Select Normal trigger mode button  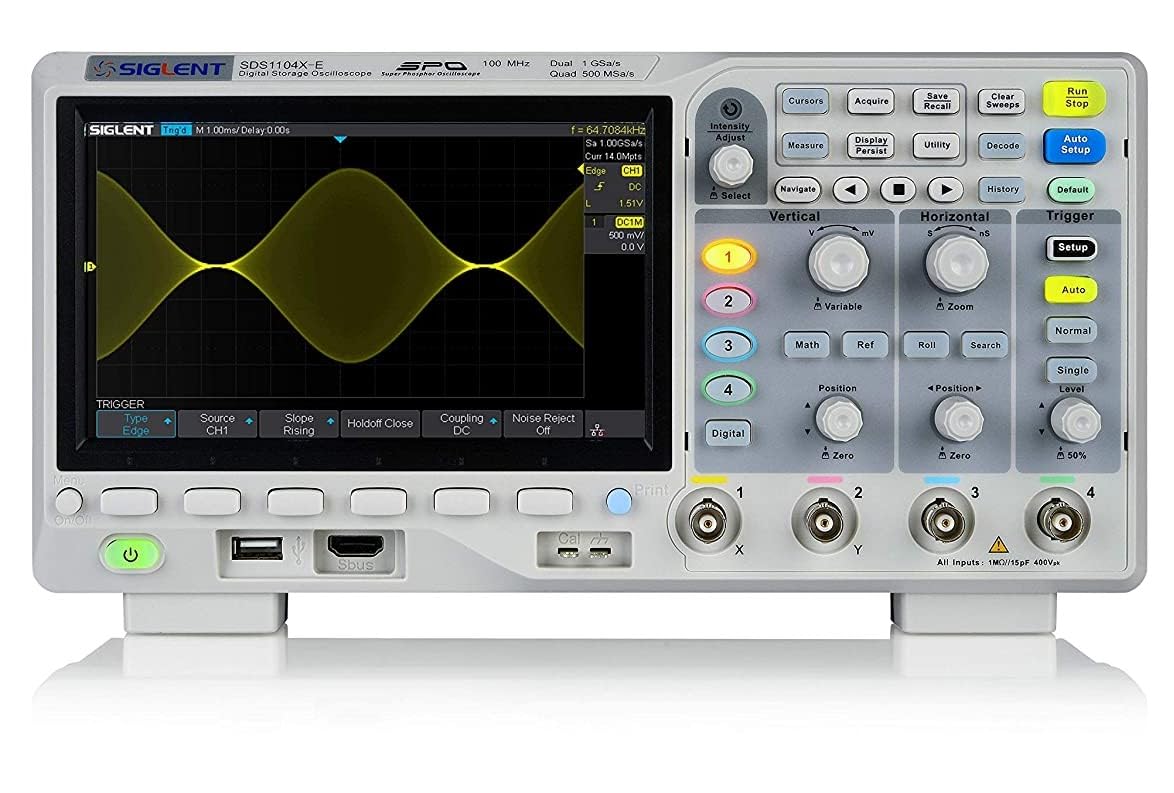click(1072, 330)
